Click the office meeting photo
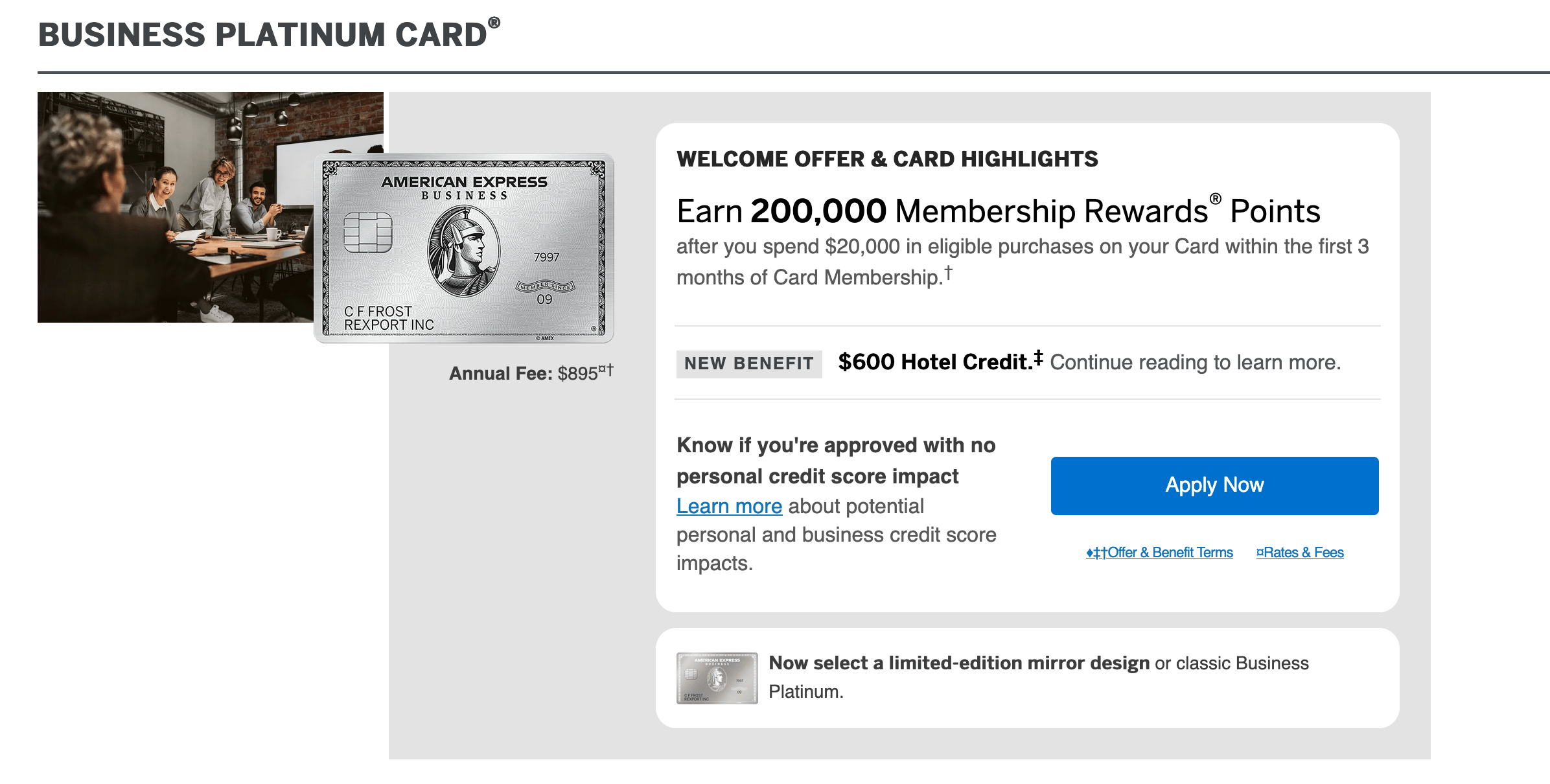The image size is (1550, 784). tap(176, 207)
